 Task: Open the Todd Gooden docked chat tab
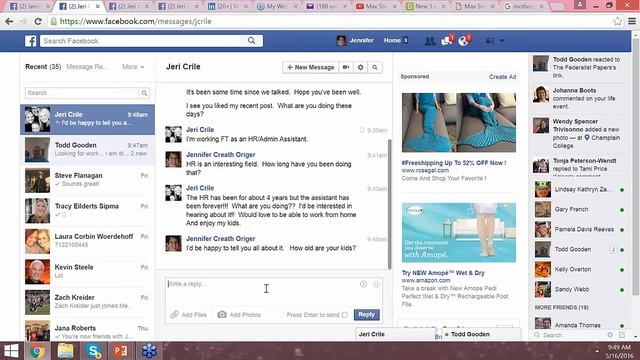coord(481,334)
